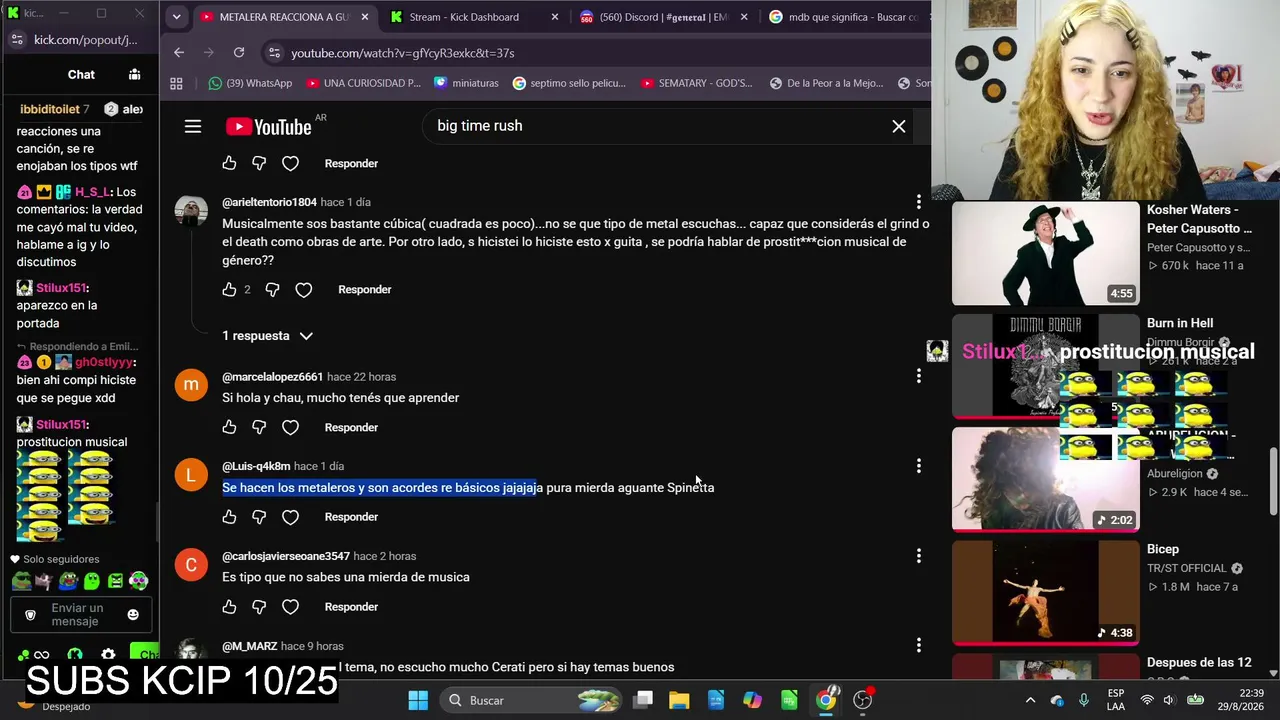
Task: Open the ESP LAA language switcher
Action: pos(1116,700)
